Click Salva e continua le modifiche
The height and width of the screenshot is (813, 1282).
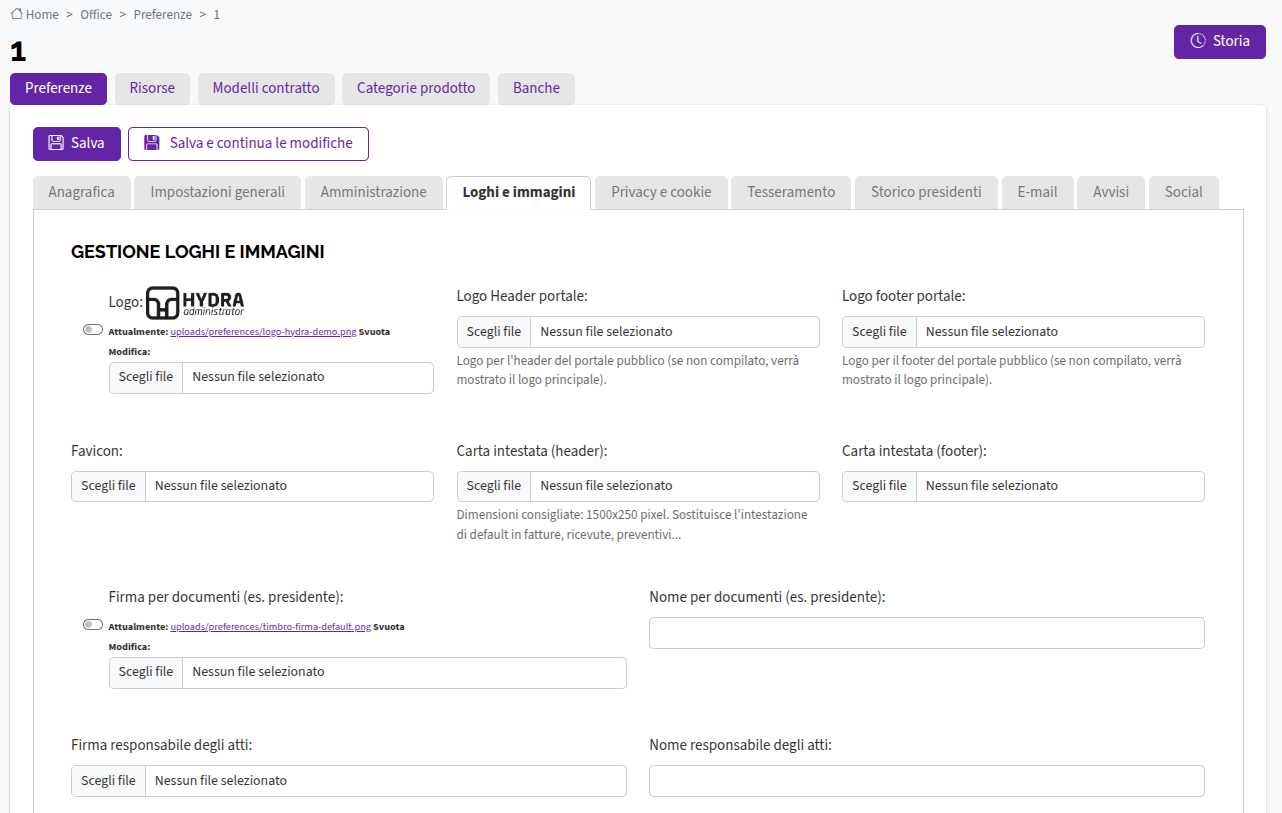248,144
